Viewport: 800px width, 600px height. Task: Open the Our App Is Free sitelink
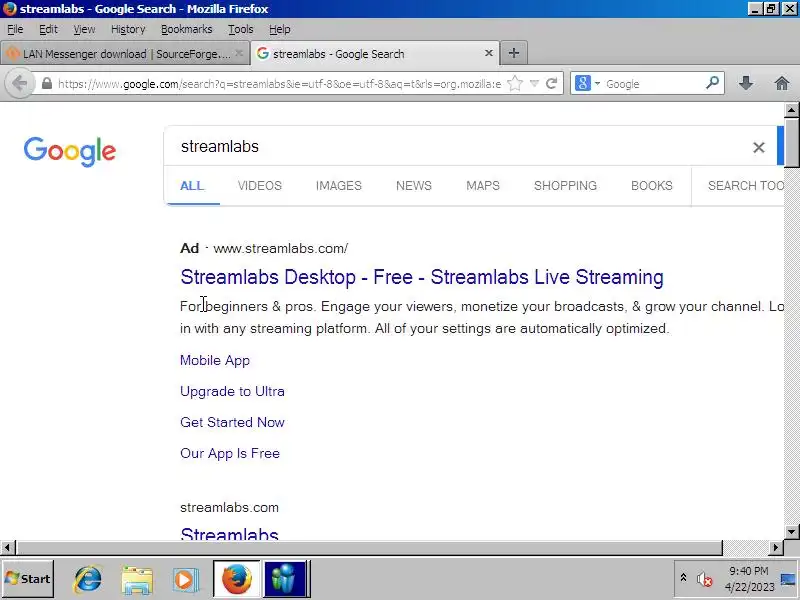tap(230, 454)
